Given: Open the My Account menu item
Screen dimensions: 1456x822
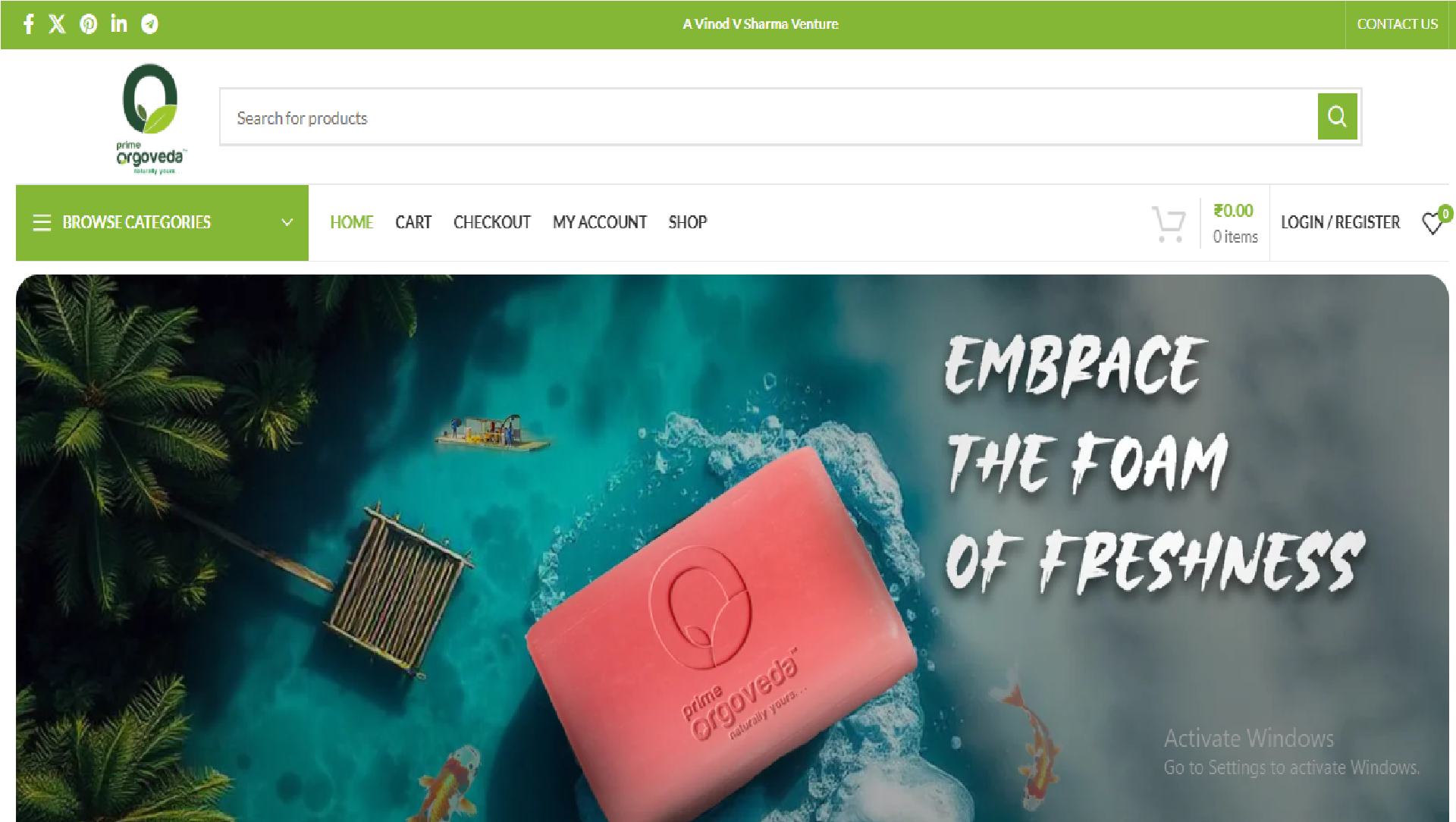Looking at the screenshot, I should coord(600,222).
